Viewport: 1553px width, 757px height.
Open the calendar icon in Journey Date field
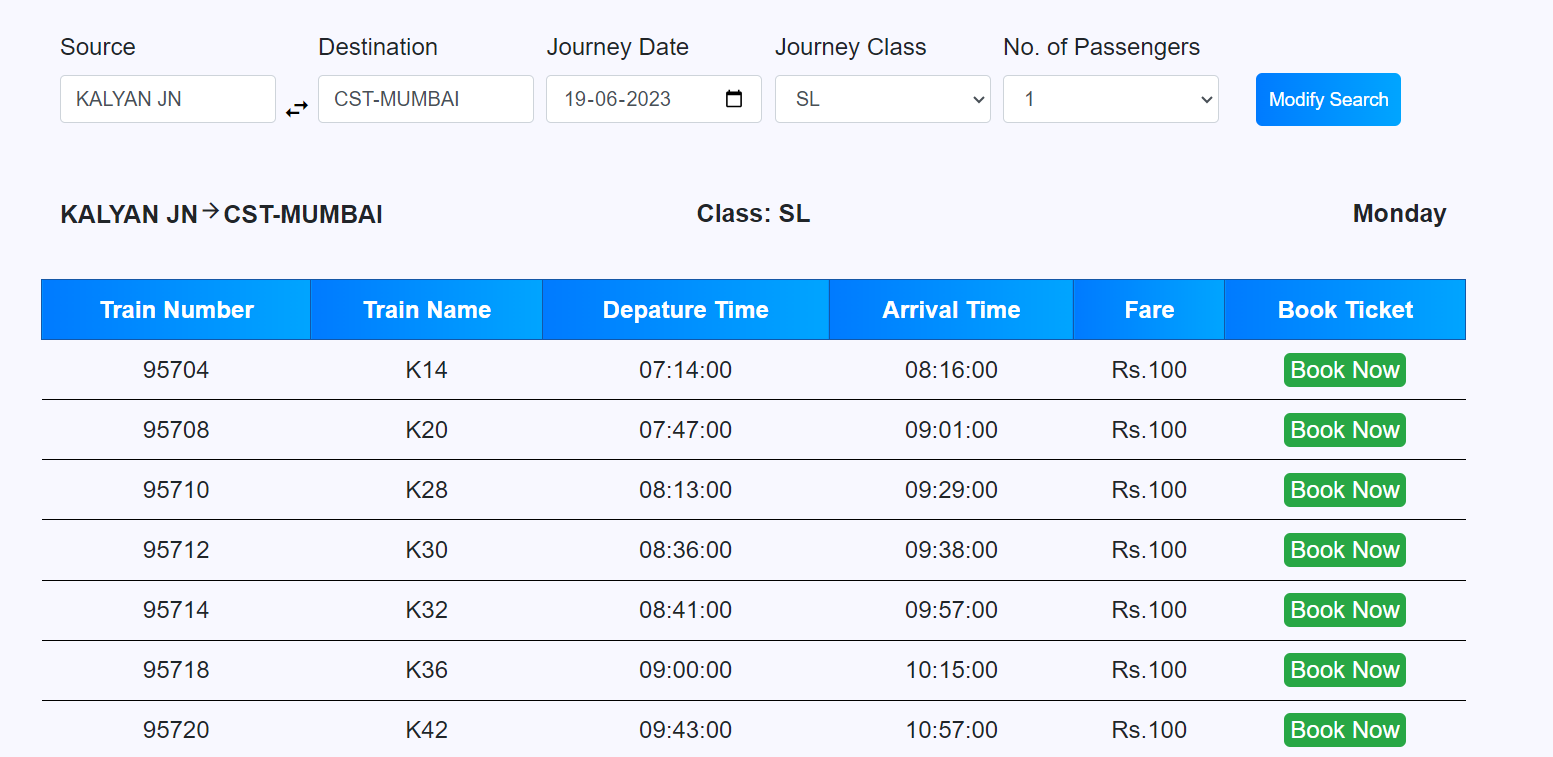[735, 99]
